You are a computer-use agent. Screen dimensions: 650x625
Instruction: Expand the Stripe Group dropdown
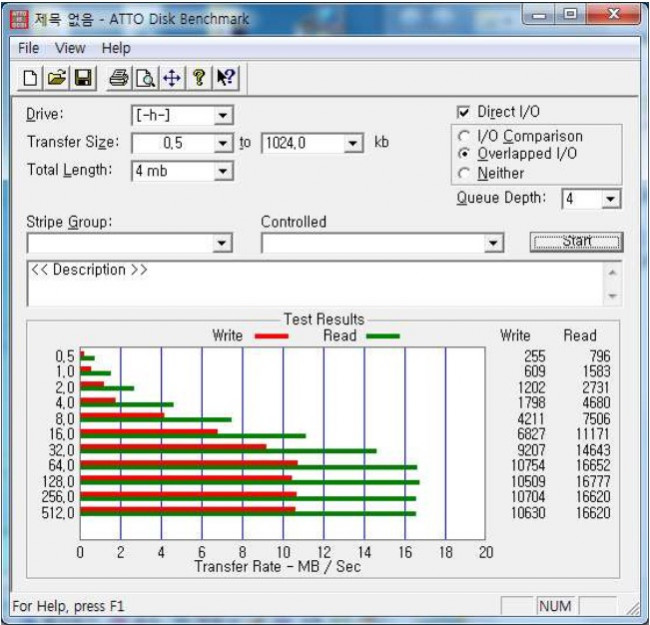[x=222, y=243]
